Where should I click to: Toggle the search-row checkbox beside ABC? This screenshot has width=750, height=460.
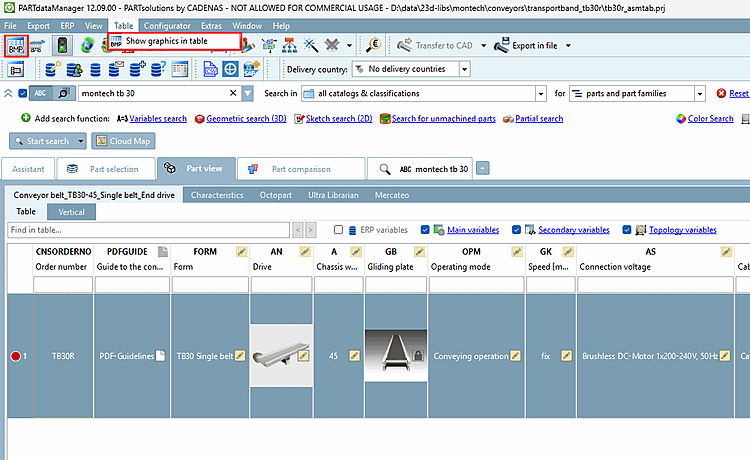point(22,93)
